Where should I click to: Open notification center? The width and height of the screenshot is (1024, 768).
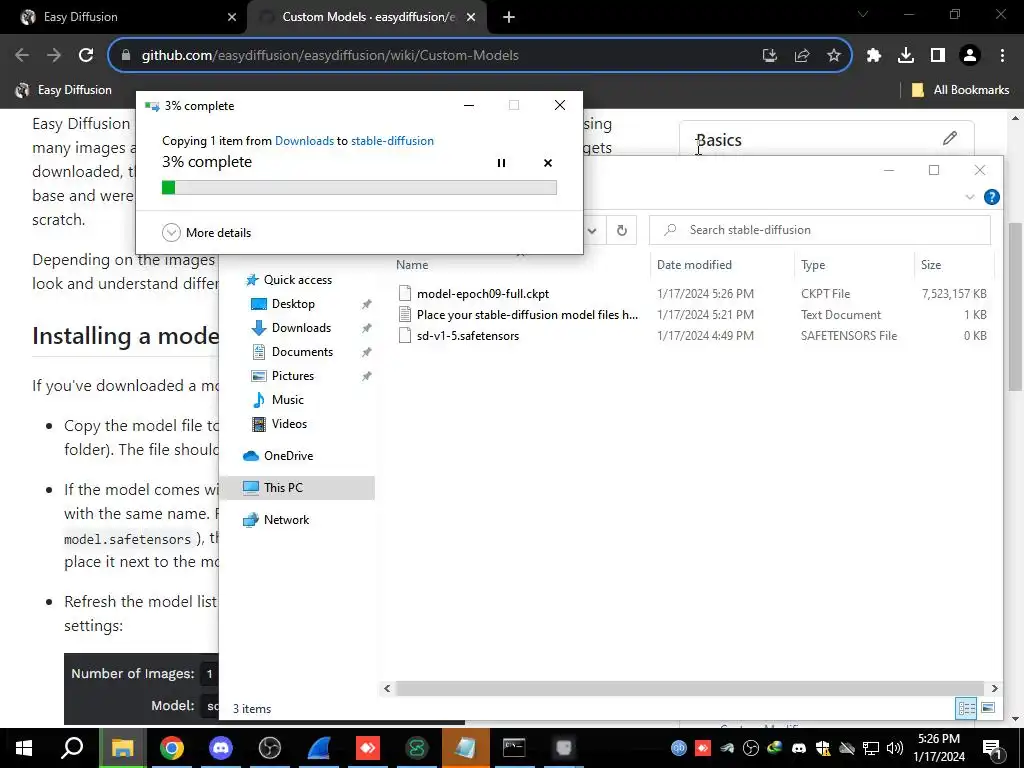[x=993, y=748]
